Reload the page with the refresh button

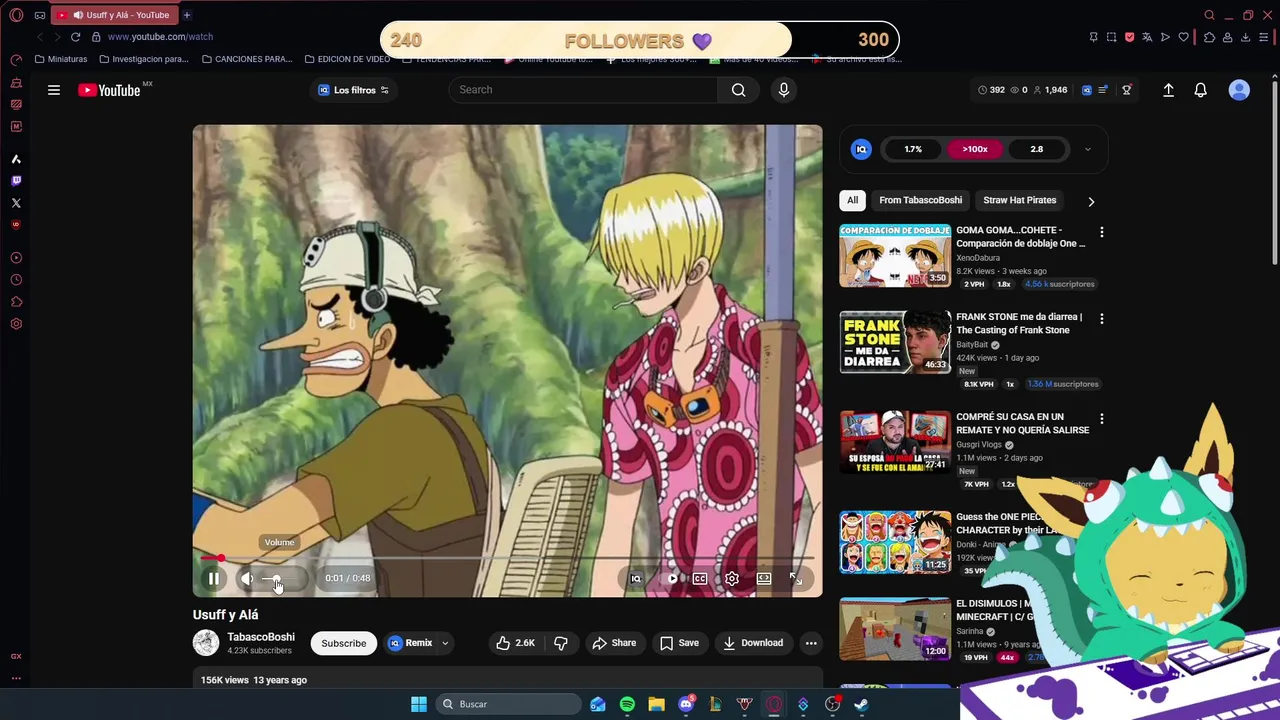tap(75, 37)
